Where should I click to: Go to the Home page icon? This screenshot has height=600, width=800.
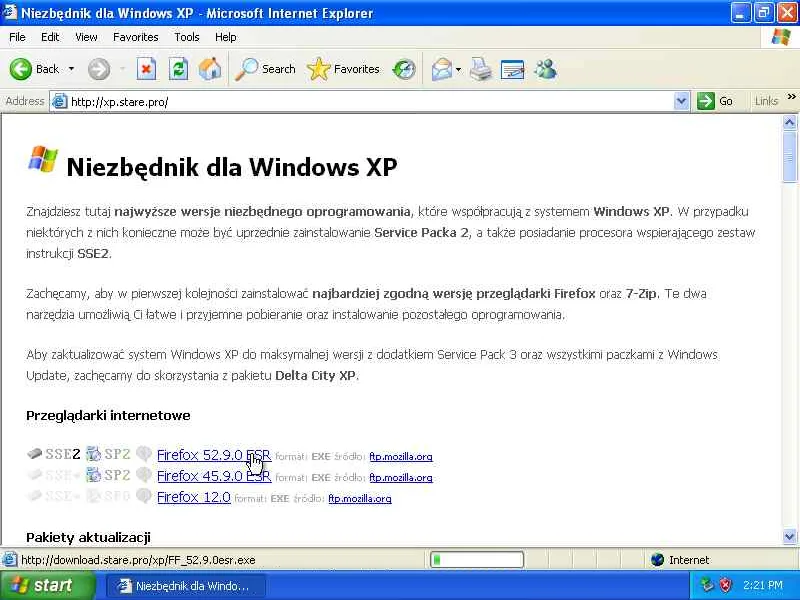[210, 69]
